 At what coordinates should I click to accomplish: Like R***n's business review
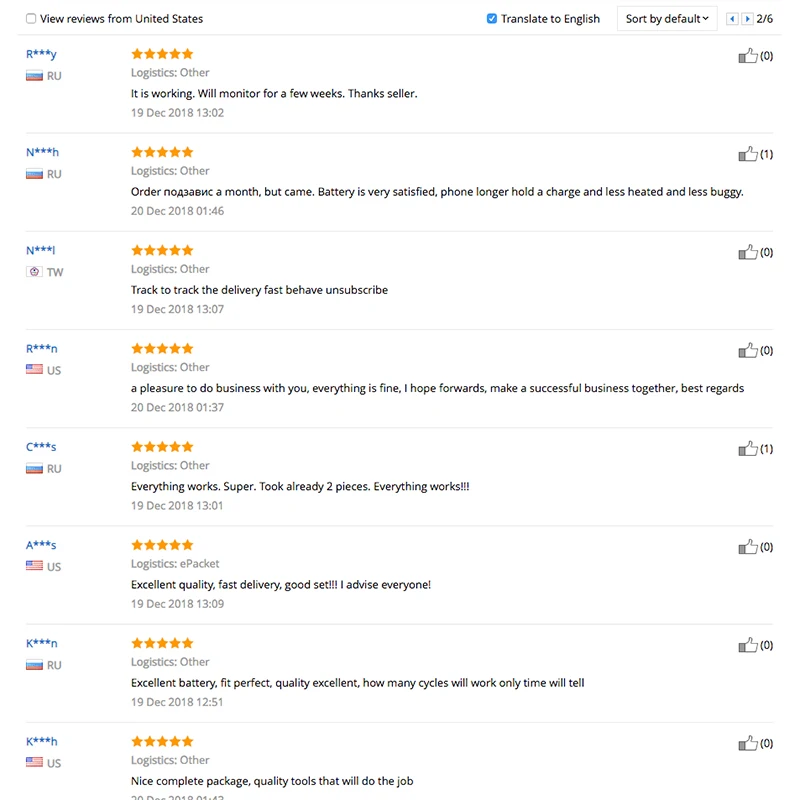747,350
